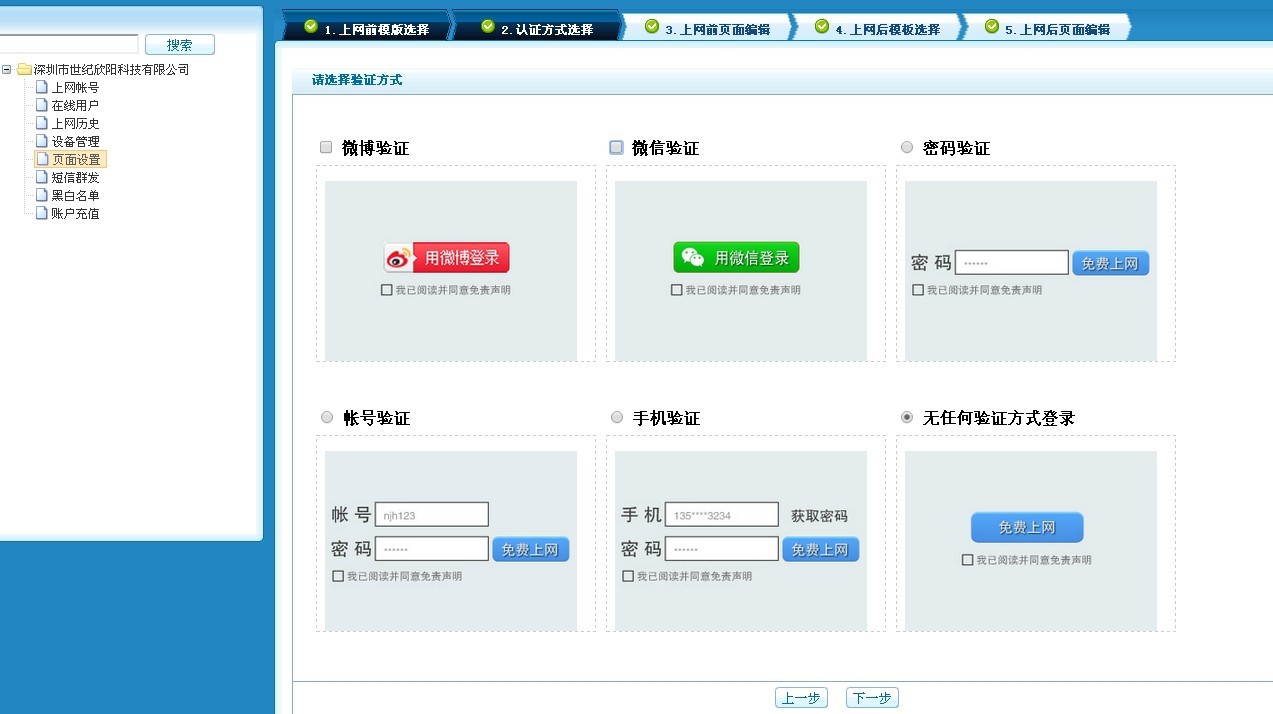Enable the 微博验证 checkbox
This screenshot has height=714, width=1273.
[x=326, y=147]
